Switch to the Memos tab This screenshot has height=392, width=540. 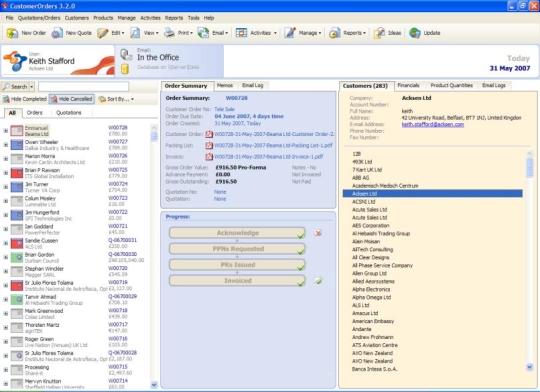coord(225,85)
